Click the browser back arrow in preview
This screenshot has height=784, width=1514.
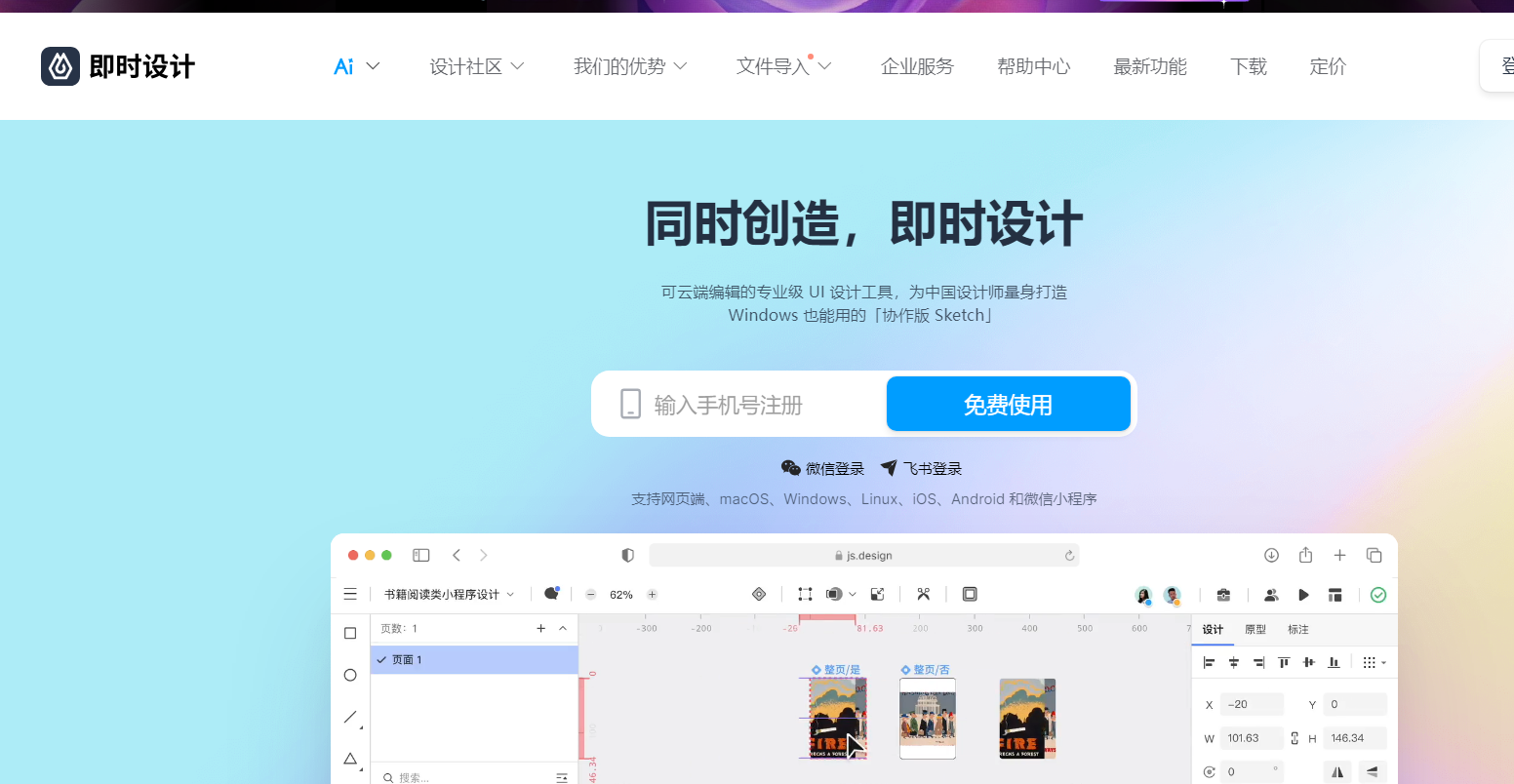456,555
